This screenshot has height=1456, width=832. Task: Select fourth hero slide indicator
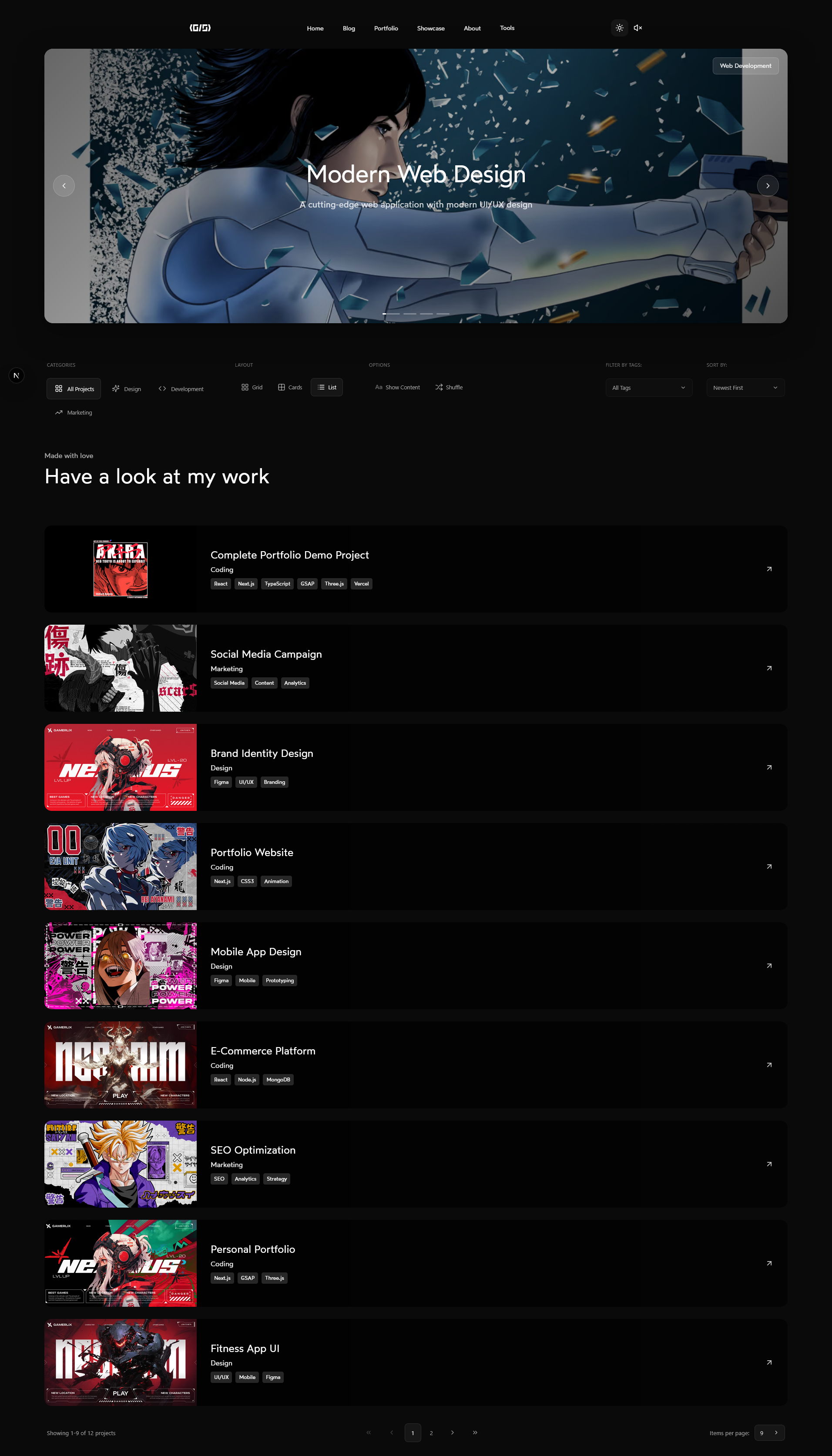click(443, 314)
